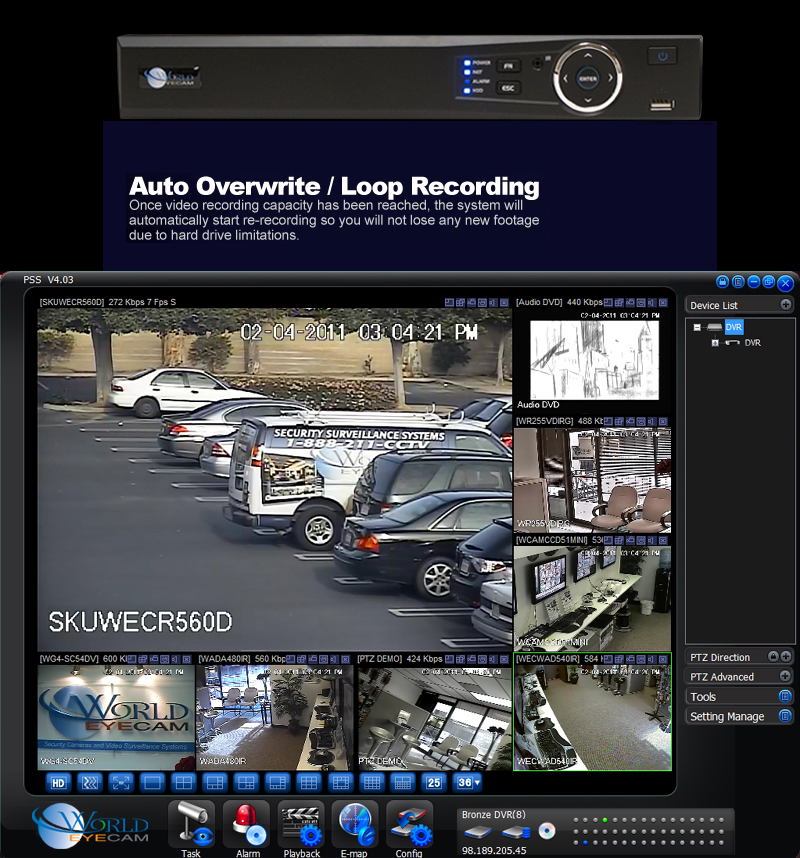Select the child DVR entry in device tree
The width and height of the screenshot is (800, 858).
752,343
